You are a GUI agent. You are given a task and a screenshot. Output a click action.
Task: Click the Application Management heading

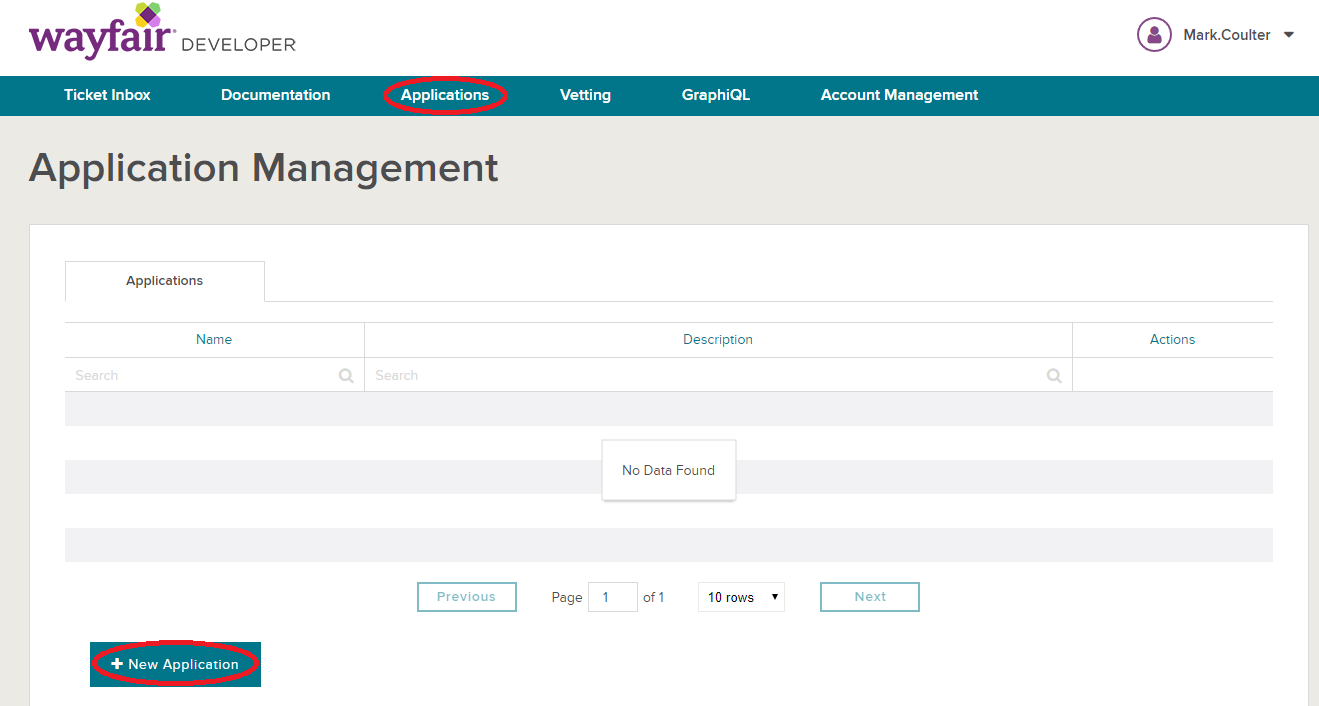(264, 168)
